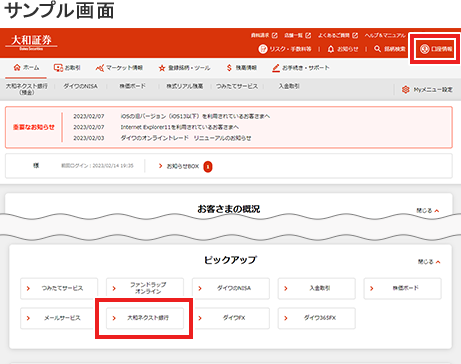Image resolution: width=461 pixels, height=364 pixels.
Task: Click メールサービス pickup button
Action: click(x=59, y=318)
